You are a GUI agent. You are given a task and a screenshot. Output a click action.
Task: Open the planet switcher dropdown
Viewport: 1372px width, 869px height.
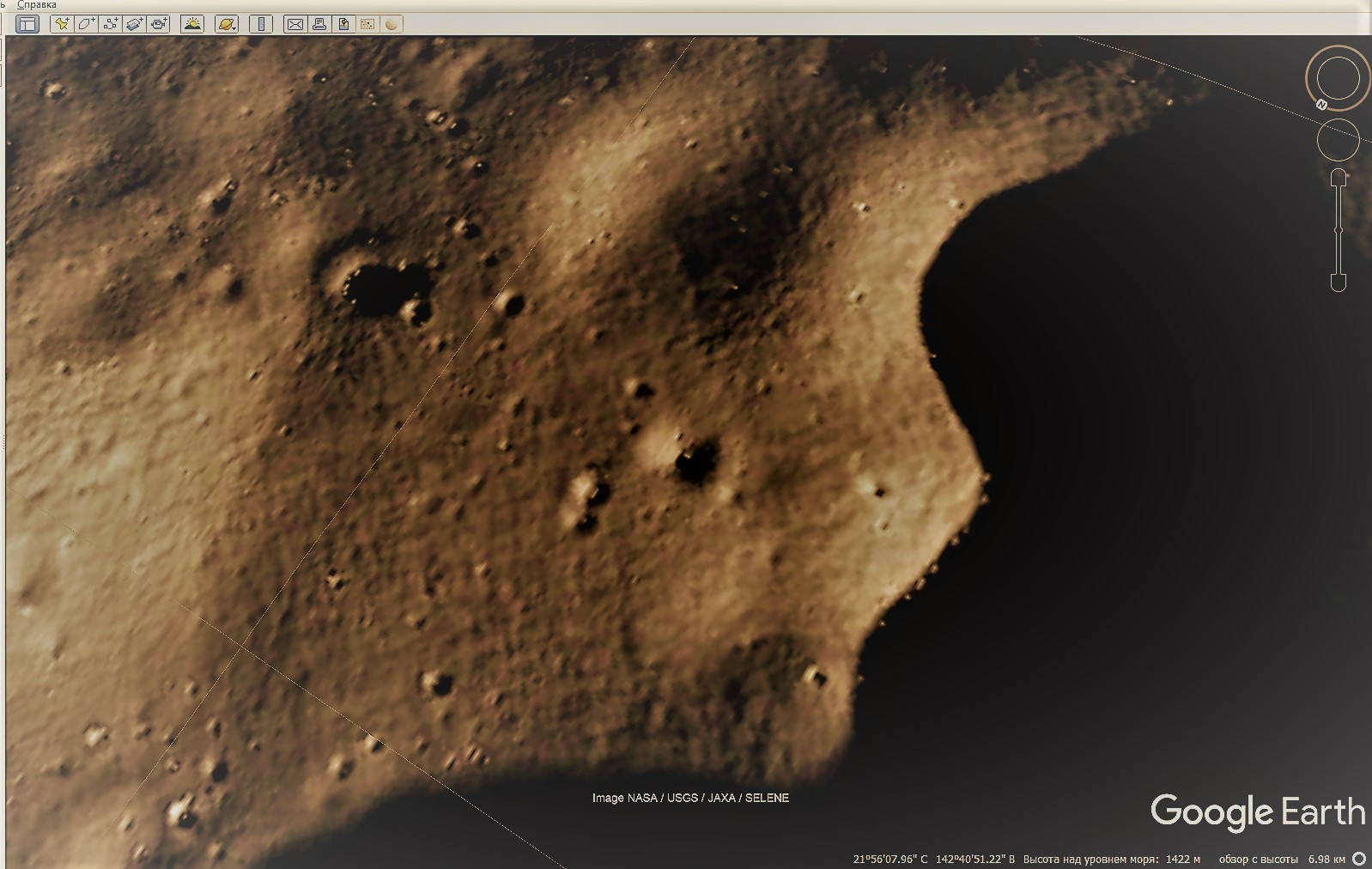click(x=227, y=24)
